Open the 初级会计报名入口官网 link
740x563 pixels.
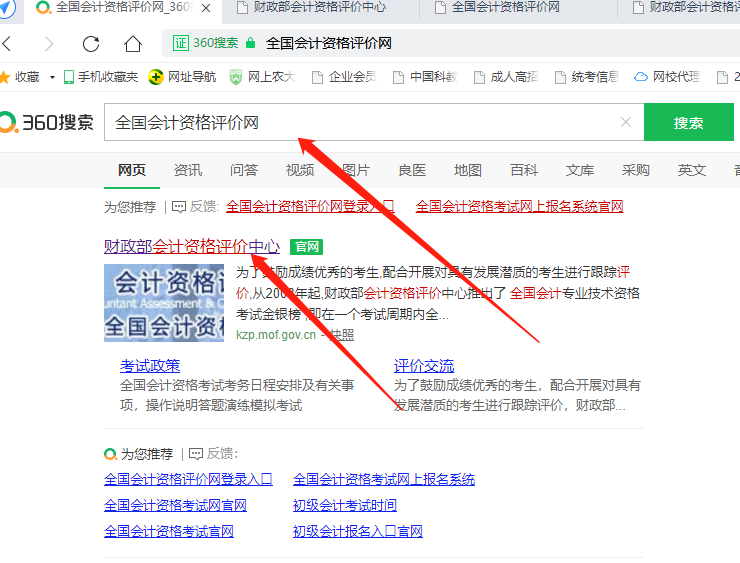[x=358, y=531]
